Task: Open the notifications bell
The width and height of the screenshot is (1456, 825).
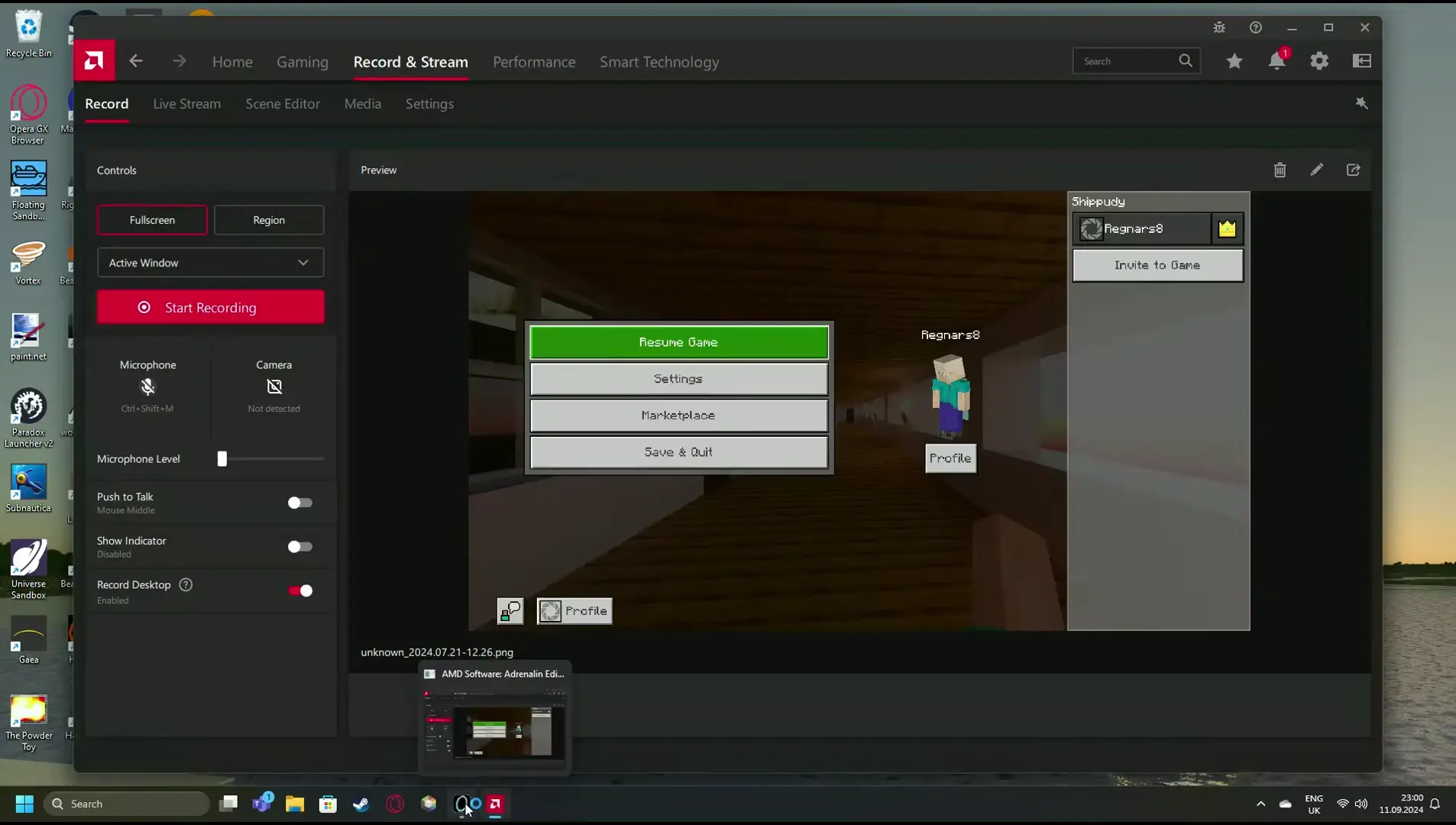Action: pos(1276,61)
